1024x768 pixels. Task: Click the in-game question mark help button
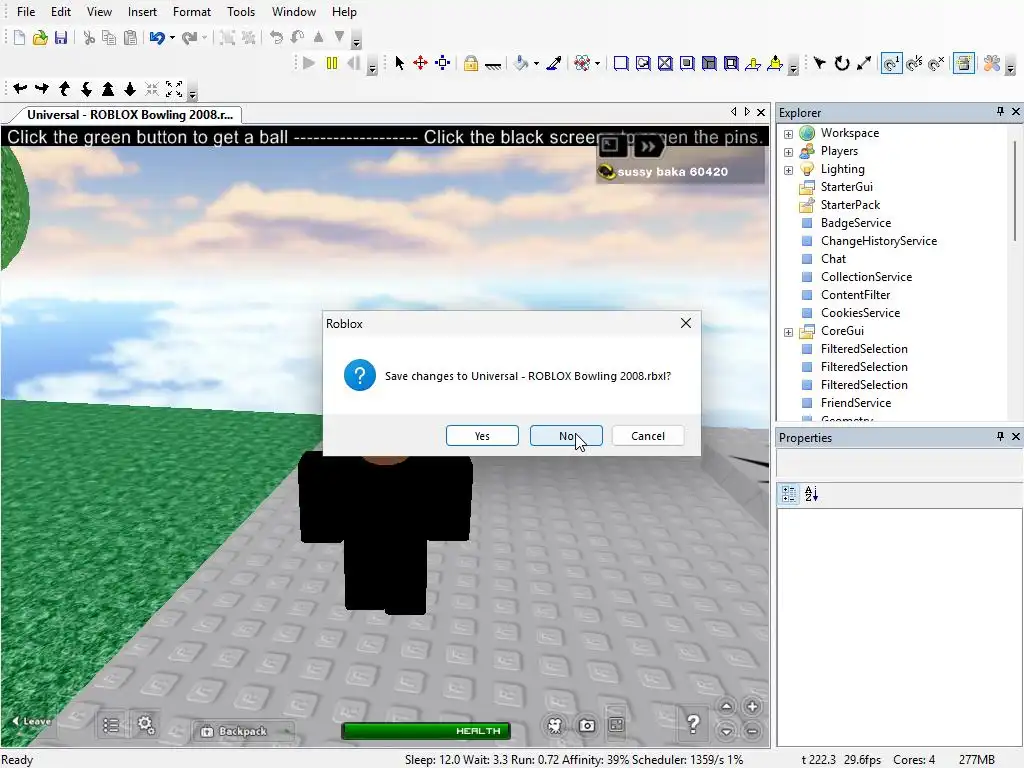(693, 724)
